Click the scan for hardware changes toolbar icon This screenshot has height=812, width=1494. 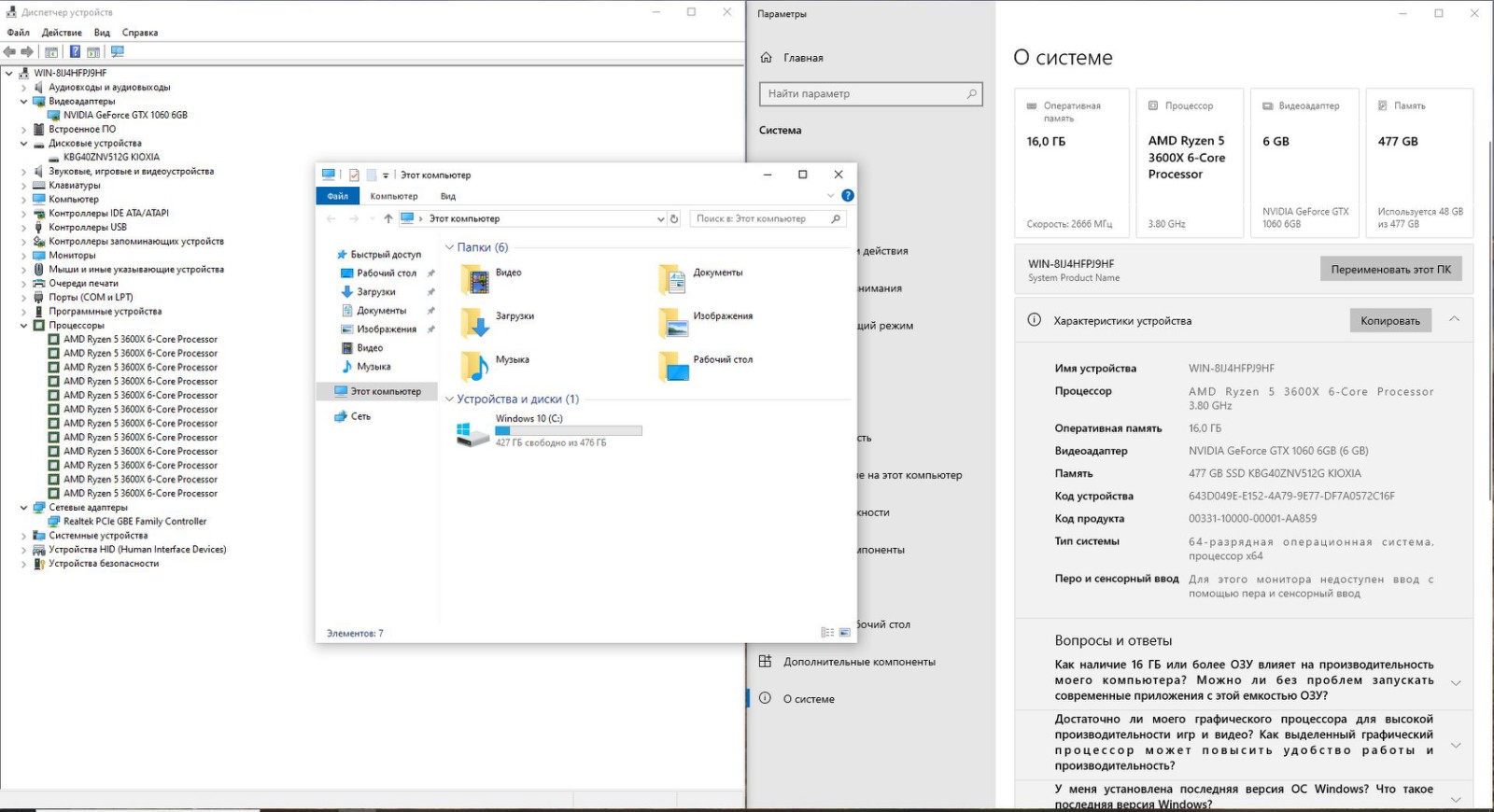(118, 52)
